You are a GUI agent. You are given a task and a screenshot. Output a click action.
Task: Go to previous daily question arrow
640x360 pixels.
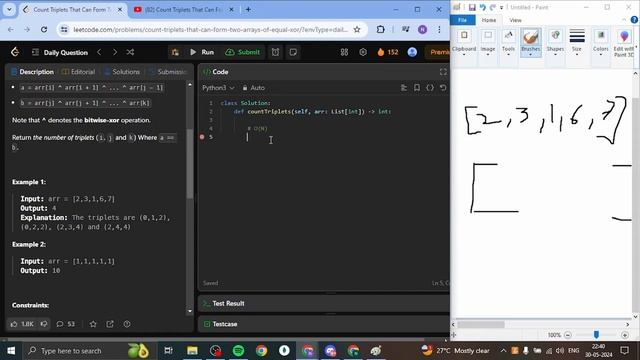[99, 52]
